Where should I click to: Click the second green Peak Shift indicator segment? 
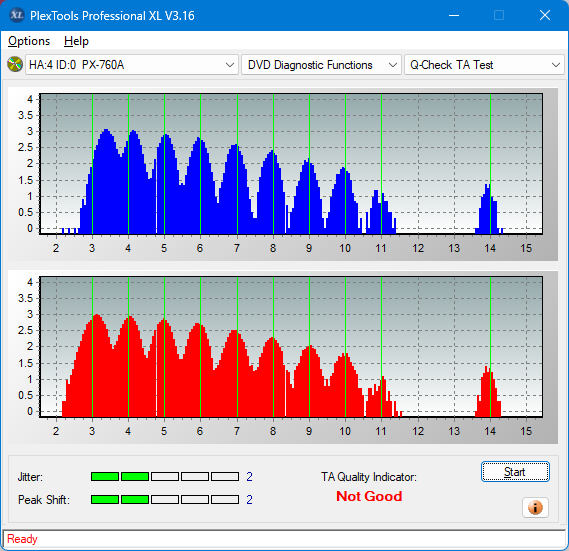click(135, 499)
